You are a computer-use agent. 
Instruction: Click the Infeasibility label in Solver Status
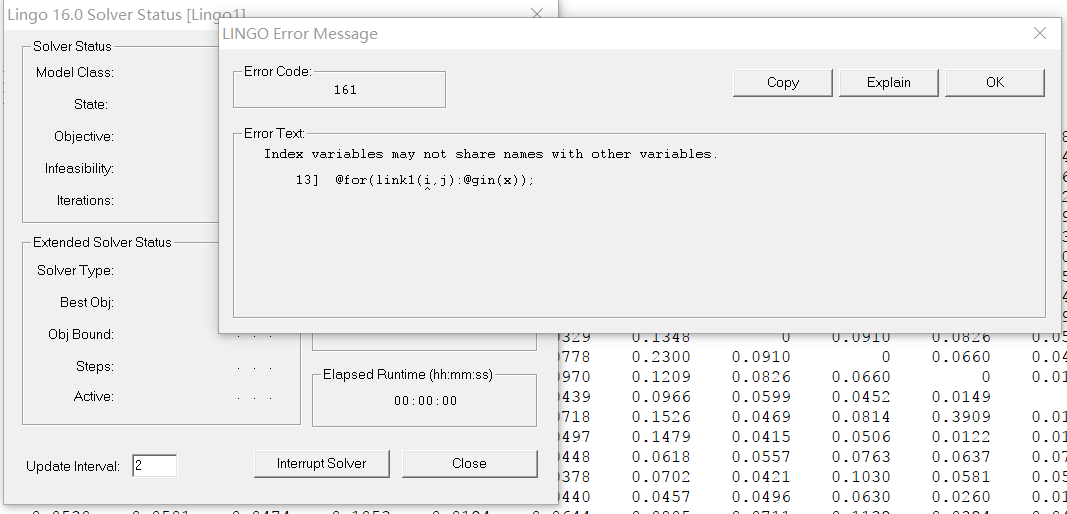(79, 168)
